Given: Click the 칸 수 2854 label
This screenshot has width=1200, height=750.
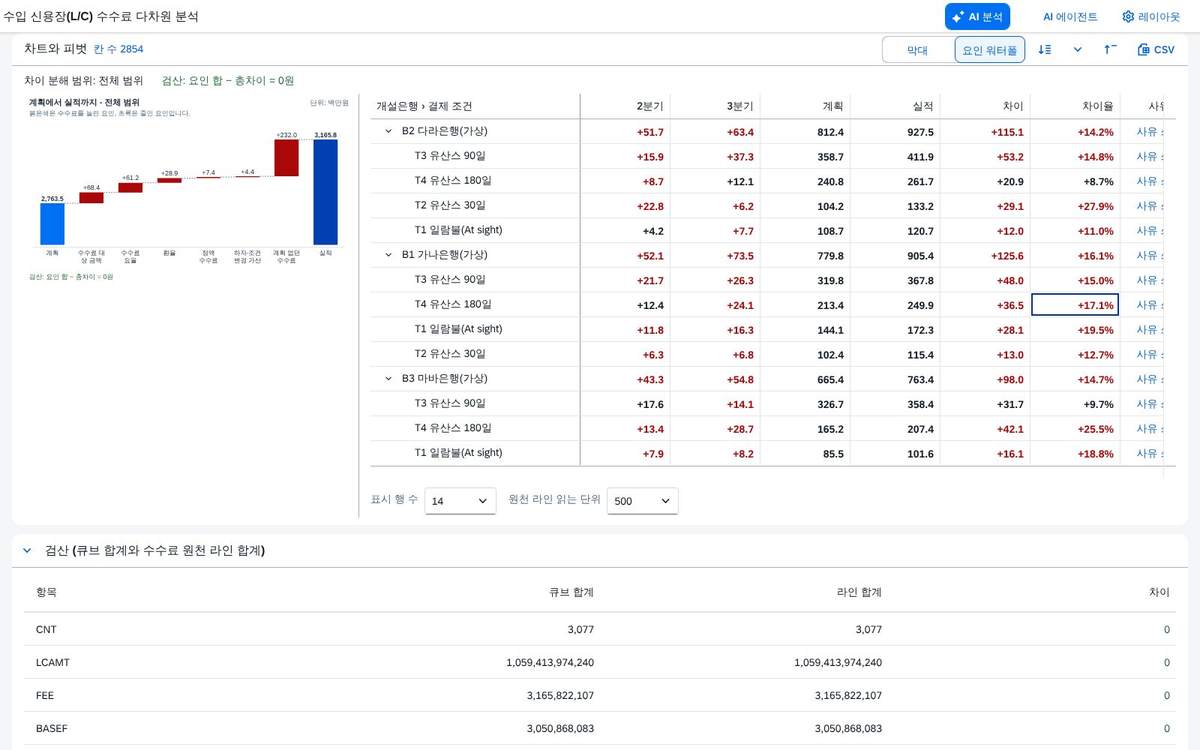Looking at the screenshot, I should [x=119, y=49].
